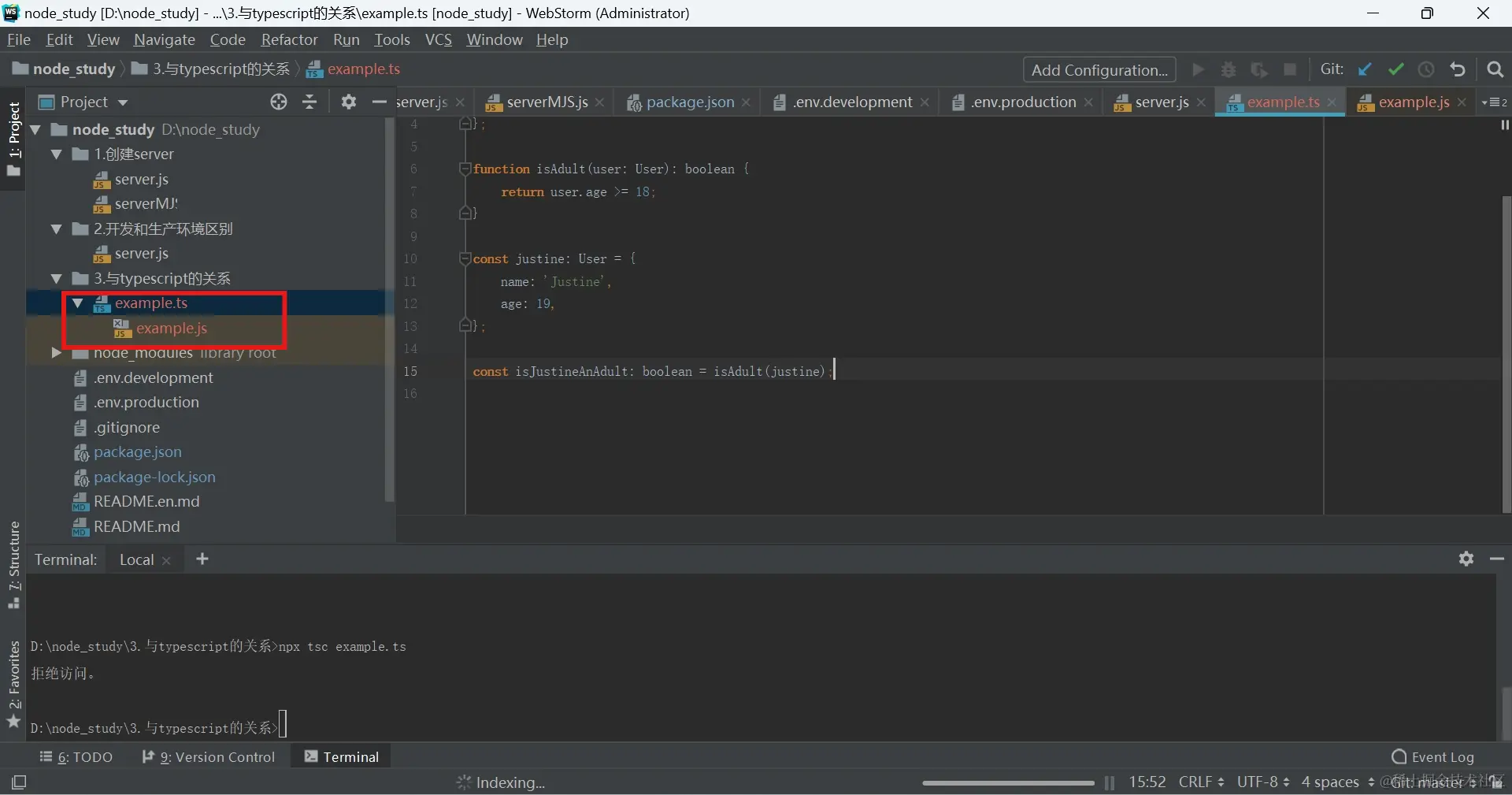Viewport: 1512px width, 795px height.
Task: Click the editor vertical scrollbar
Action: click(1506, 355)
